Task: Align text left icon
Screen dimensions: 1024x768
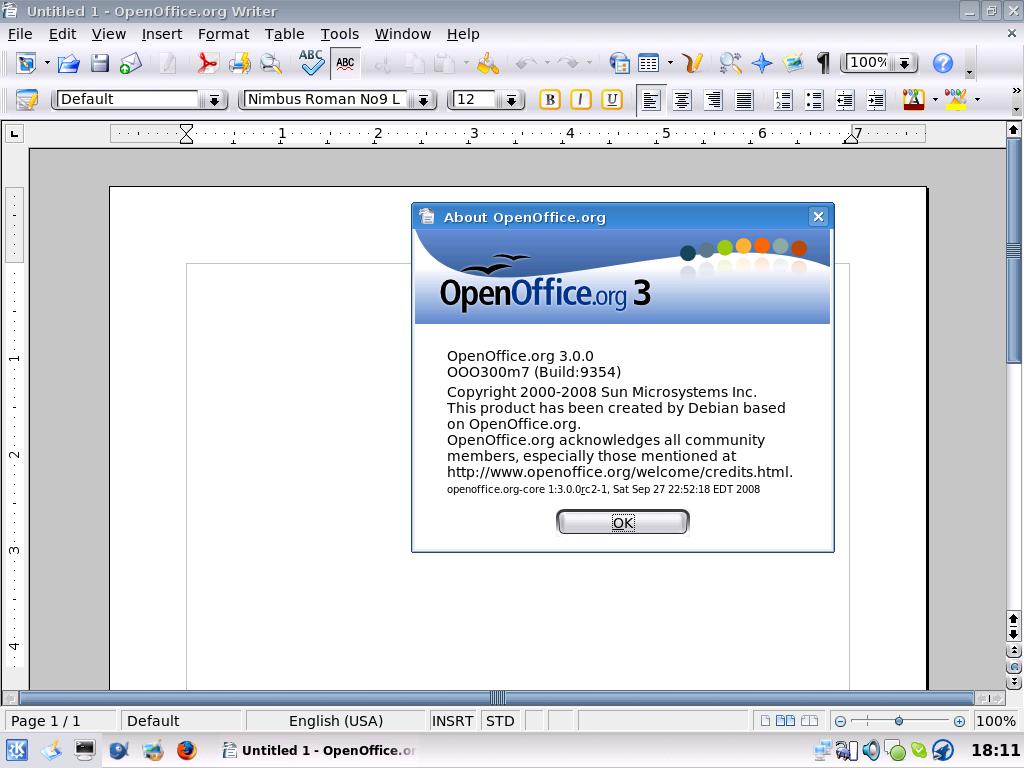Action: (x=650, y=100)
